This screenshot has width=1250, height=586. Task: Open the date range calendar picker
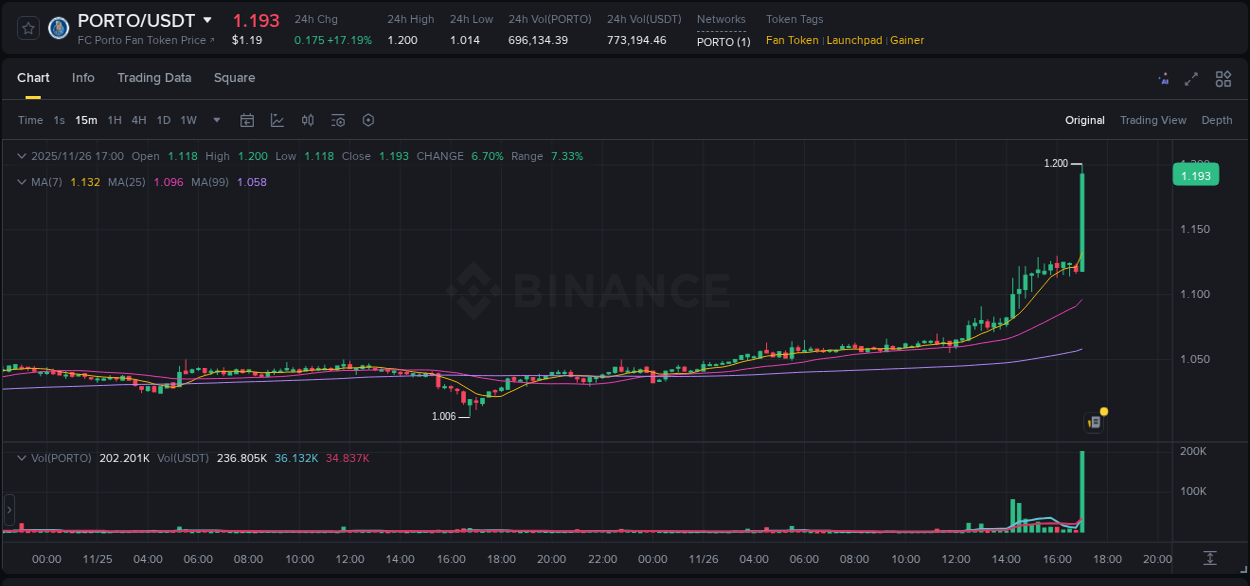(x=247, y=120)
